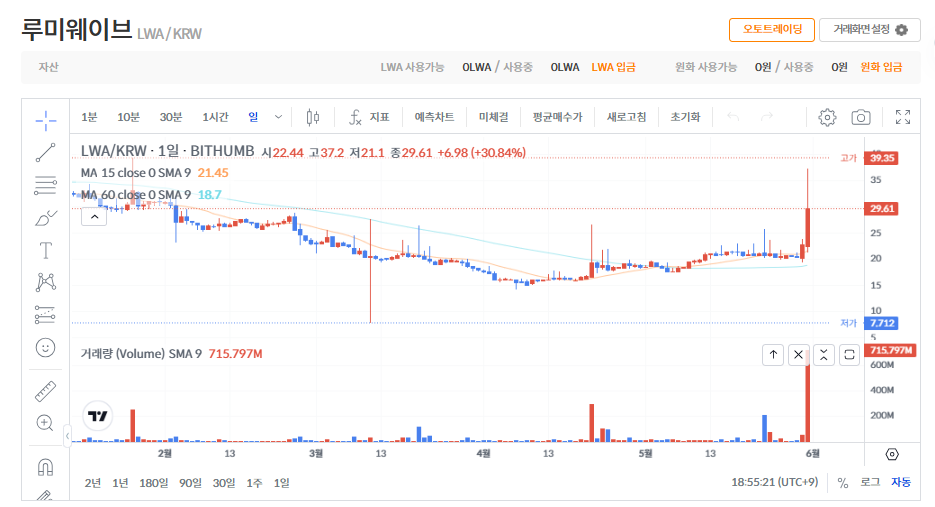935x507 pixels.
Task: Click the 원화 입금 deposit link
Action: (x=881, y=67)
